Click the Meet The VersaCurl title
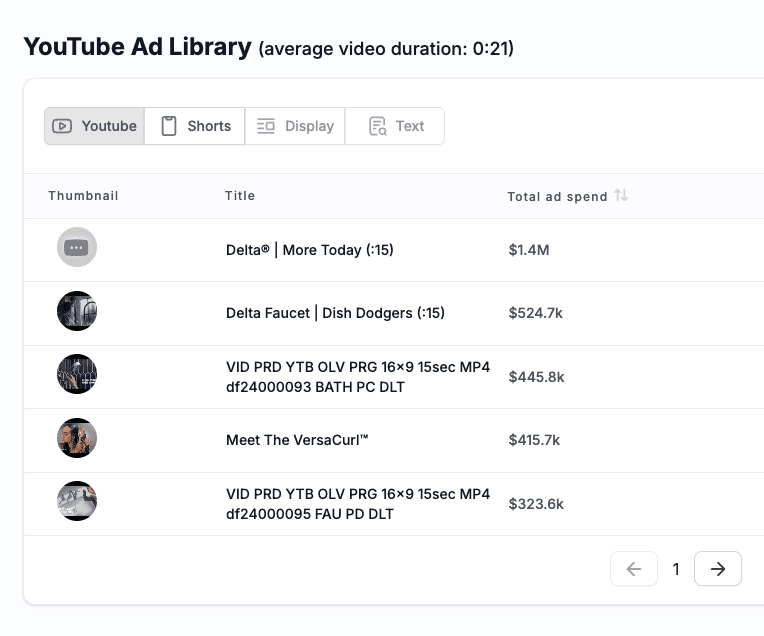 (x=297, y=440)
